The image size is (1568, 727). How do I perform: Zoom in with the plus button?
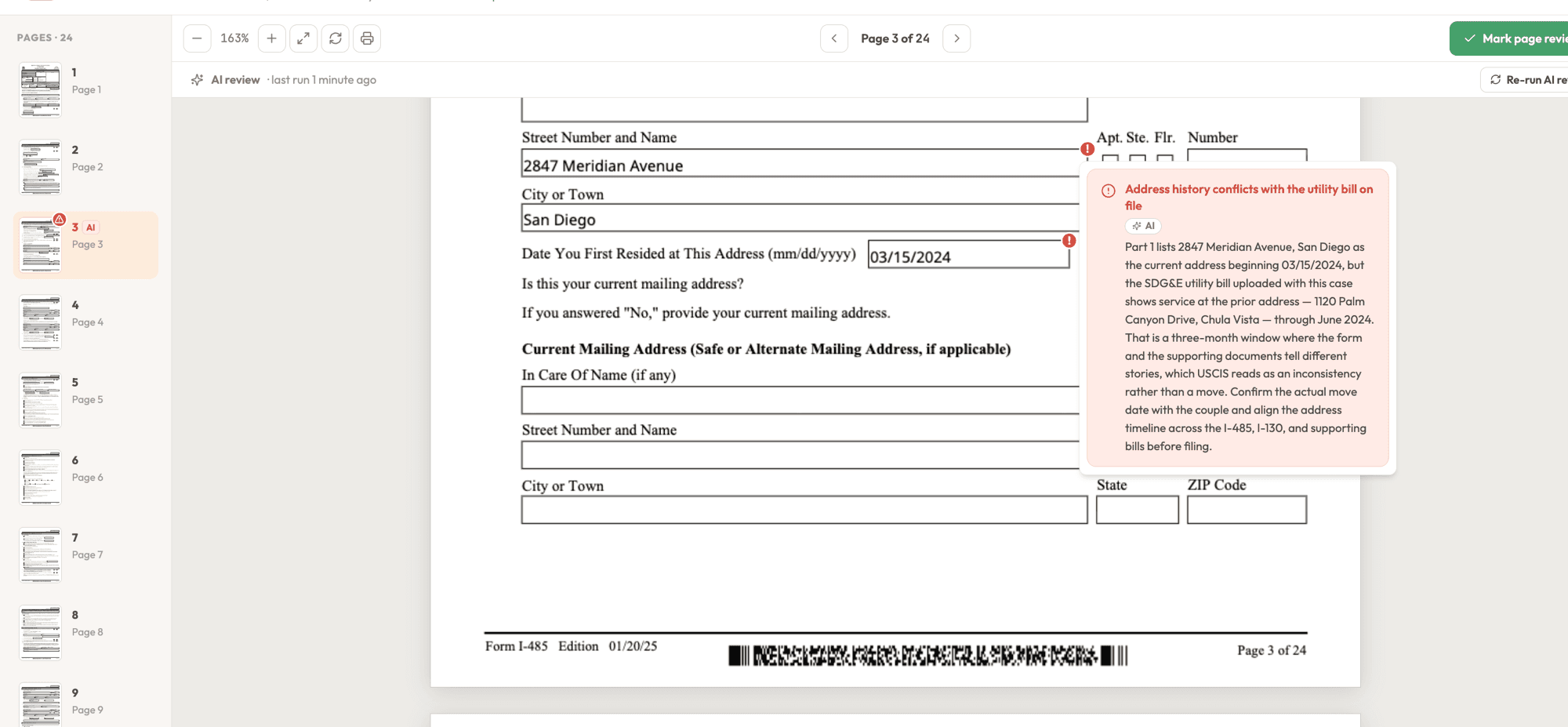[x=271, y=38]
